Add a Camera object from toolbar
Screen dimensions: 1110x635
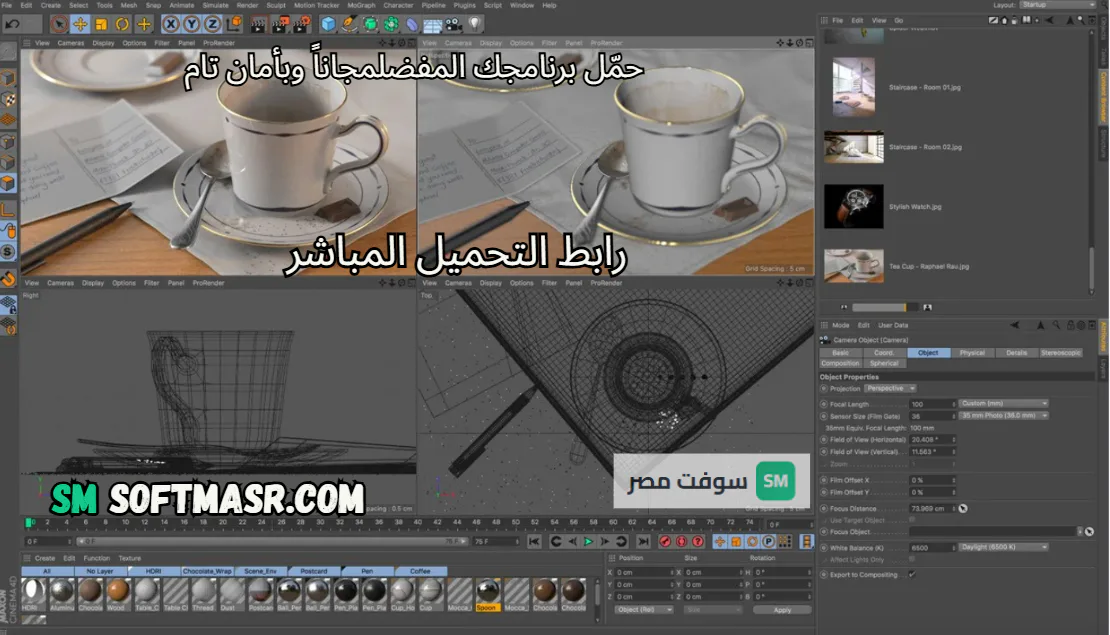454,25
